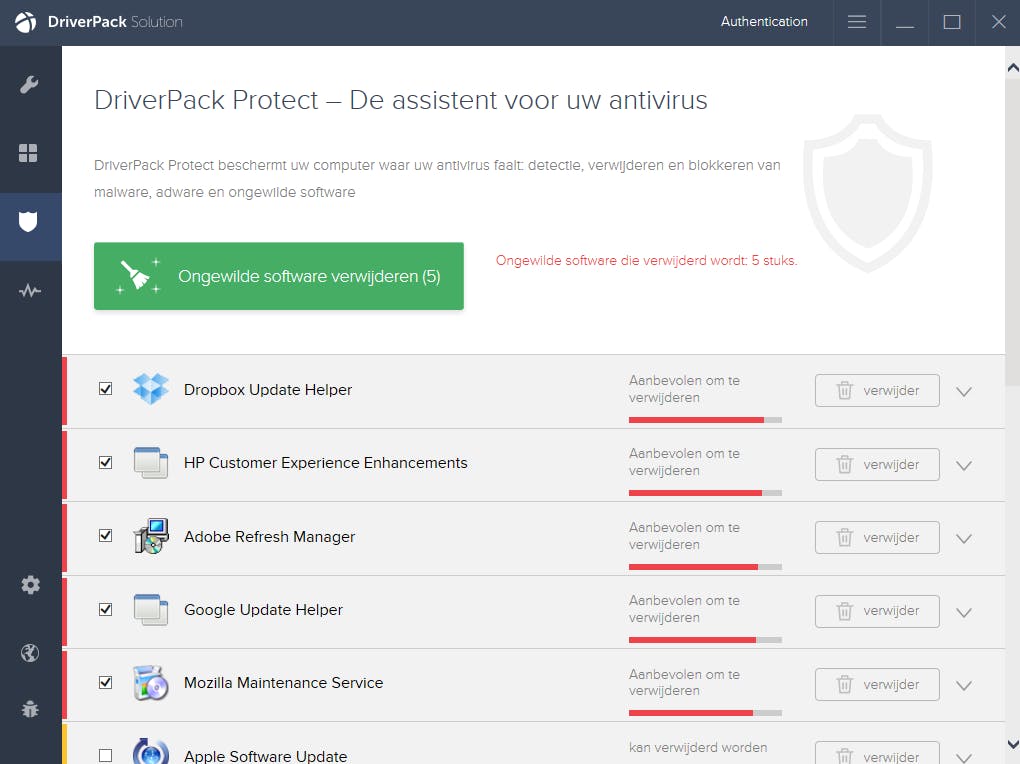Image resolution: width=1020 pixels, height=764 pixels.
Task: Click the globe language icon in sidebar
Action: point(30,653)
